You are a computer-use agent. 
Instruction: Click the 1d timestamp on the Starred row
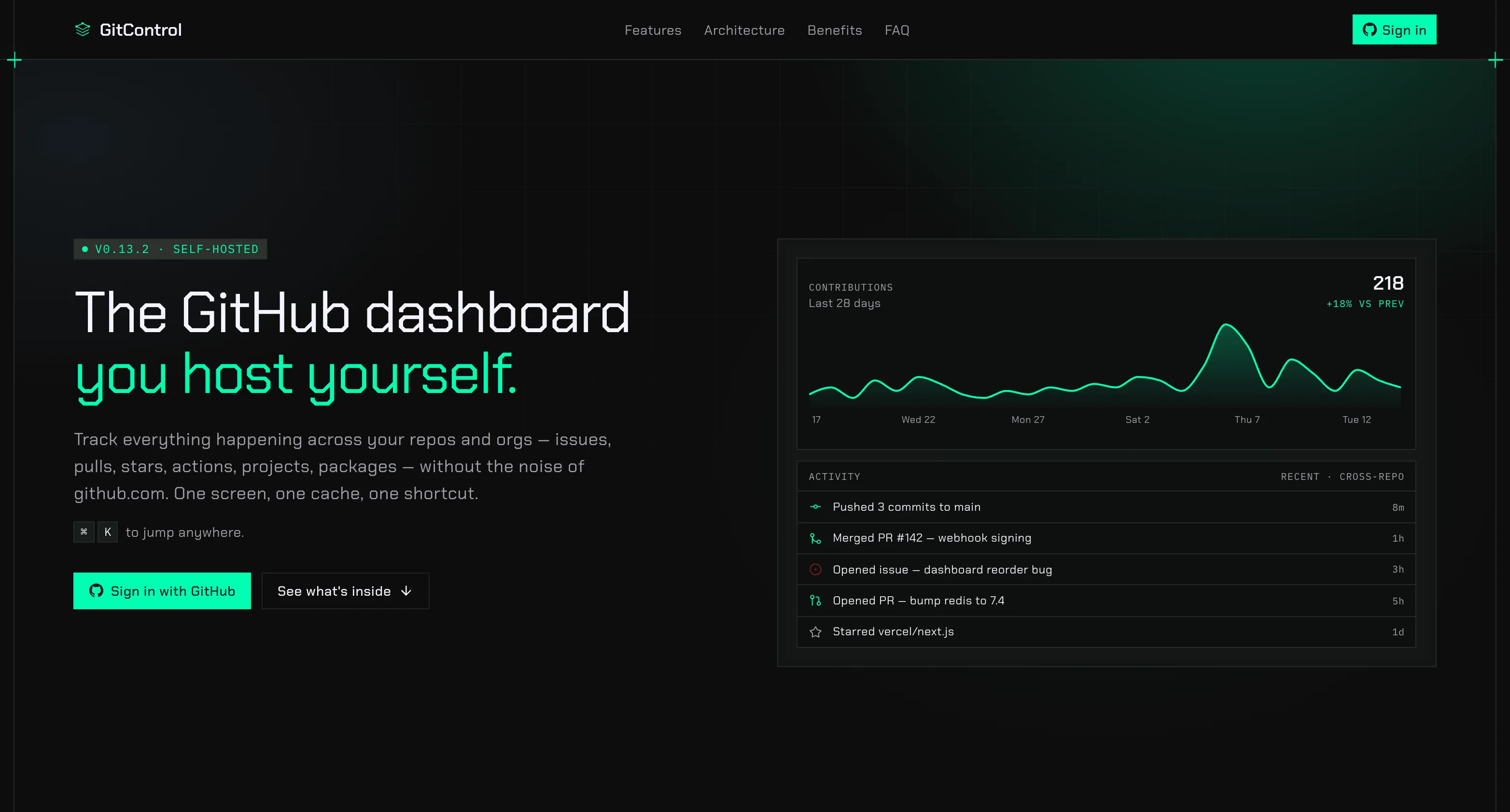pos(1398,632)
